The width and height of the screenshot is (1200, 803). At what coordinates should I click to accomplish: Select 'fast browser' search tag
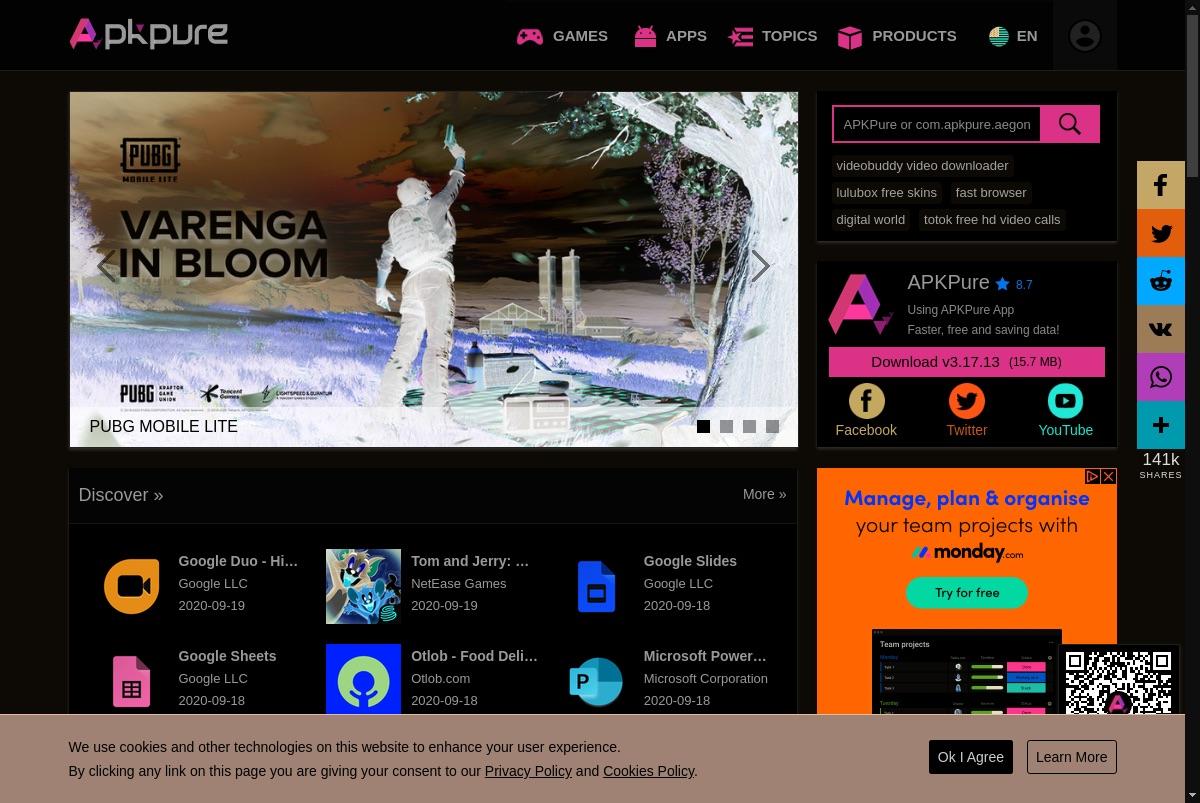coord(991,192)
